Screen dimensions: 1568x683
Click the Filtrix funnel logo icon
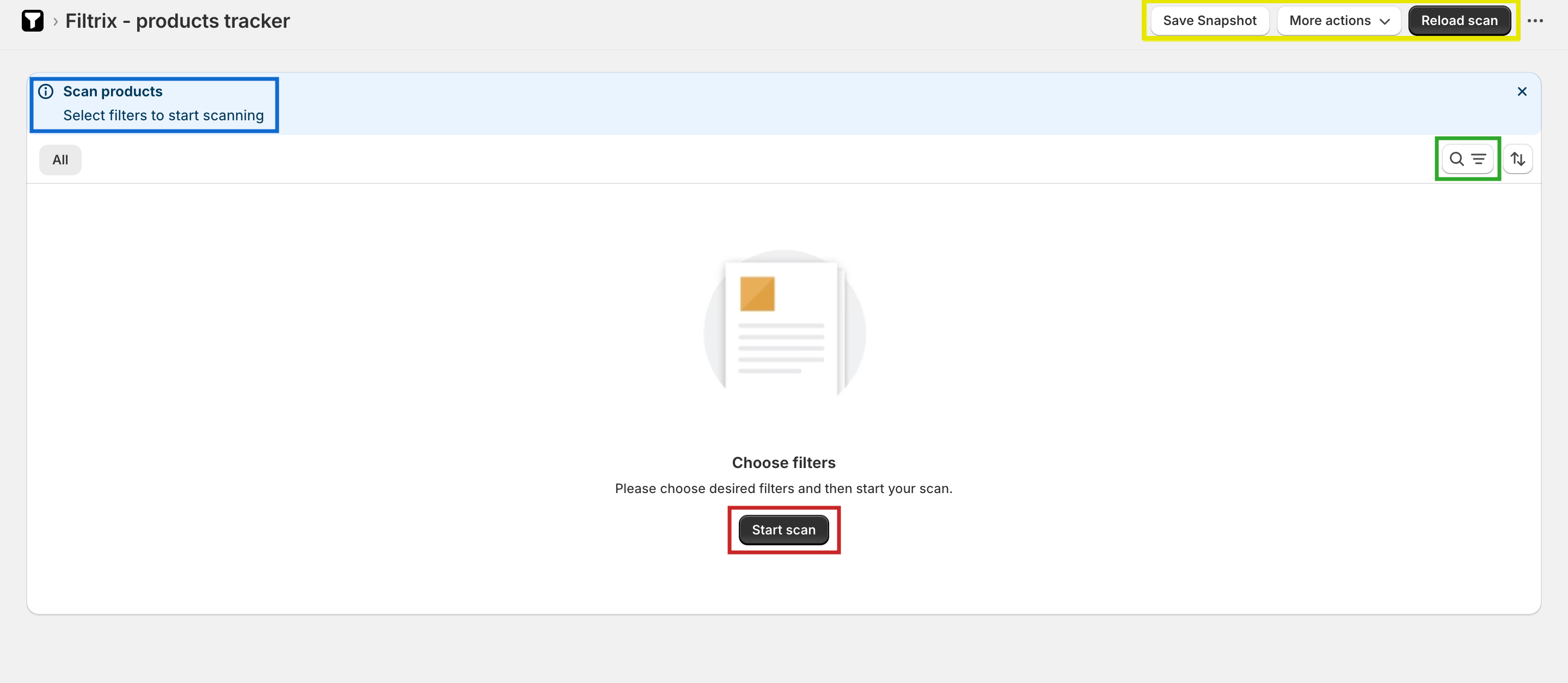[x=32, y=21]
